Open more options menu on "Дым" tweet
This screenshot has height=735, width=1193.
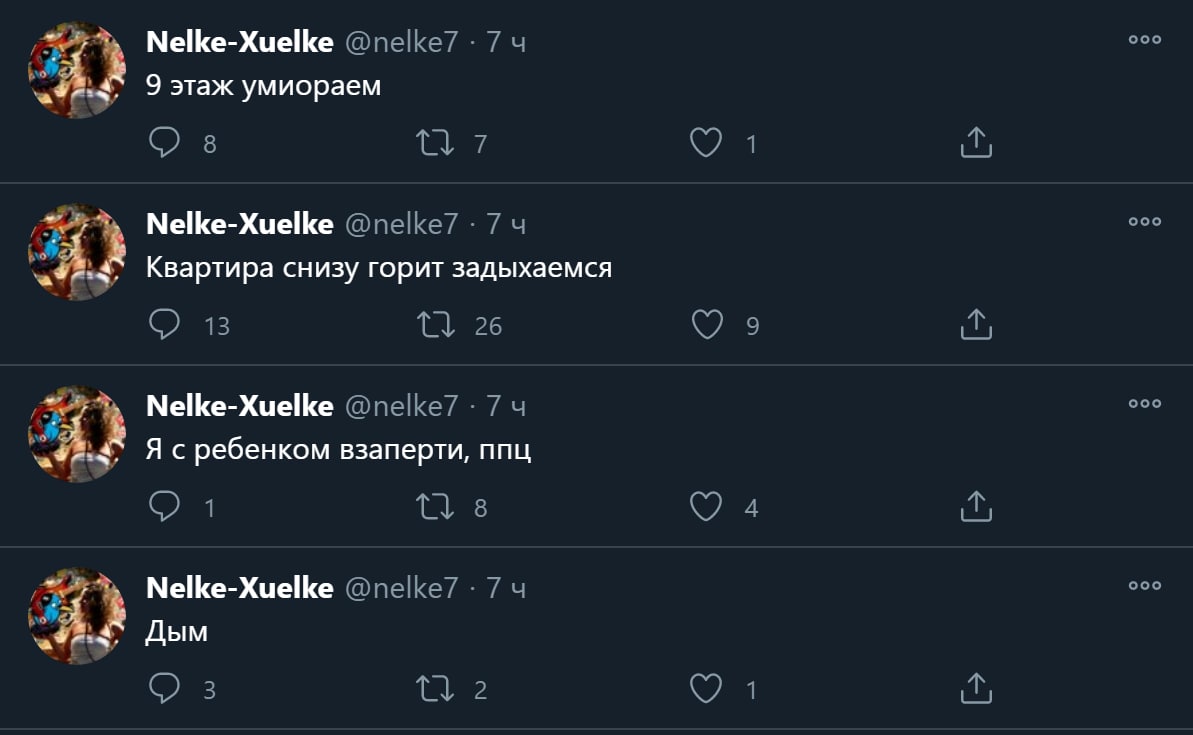(x=1144, y=586)
